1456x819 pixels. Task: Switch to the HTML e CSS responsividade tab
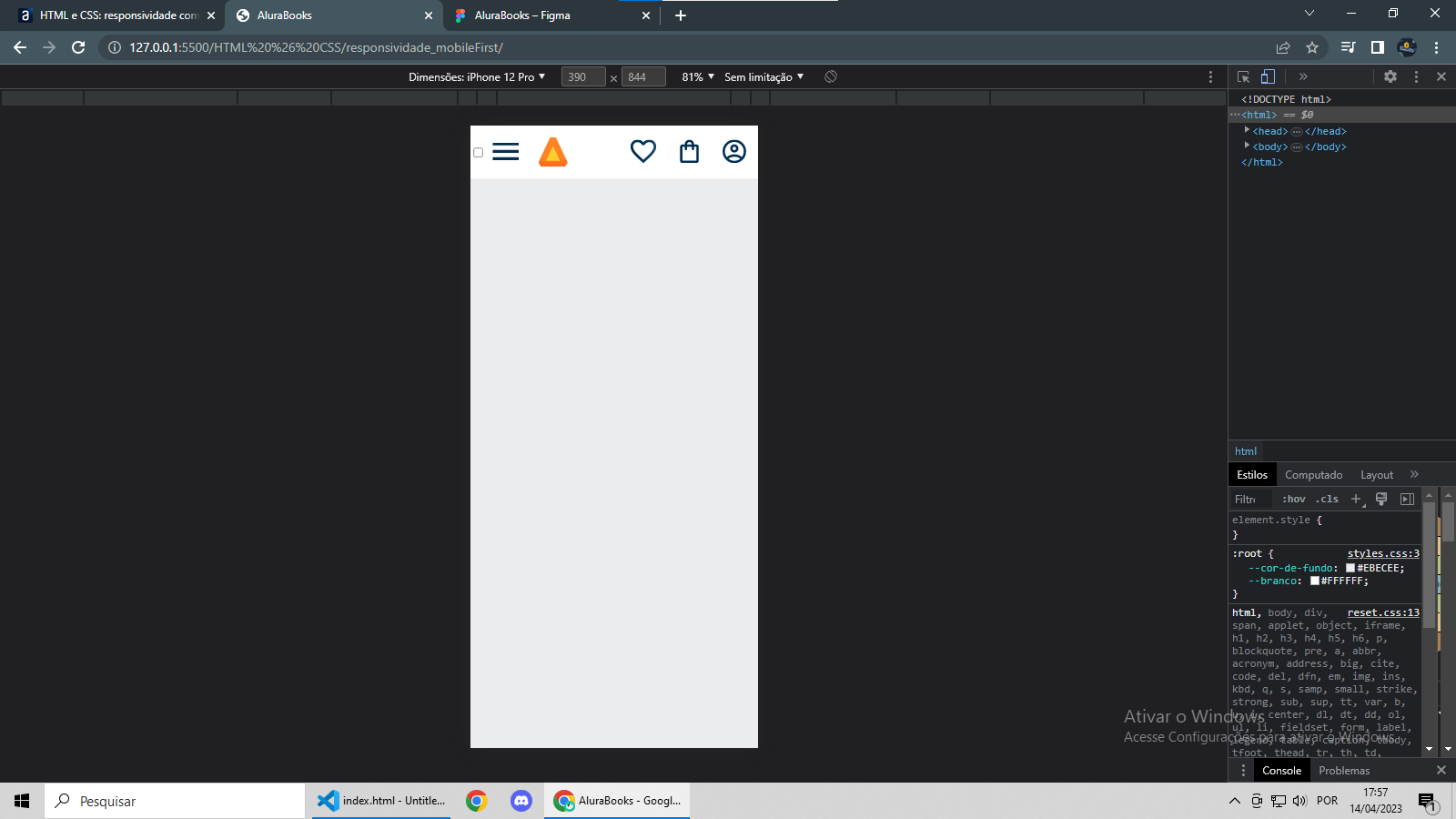(116, 15)
